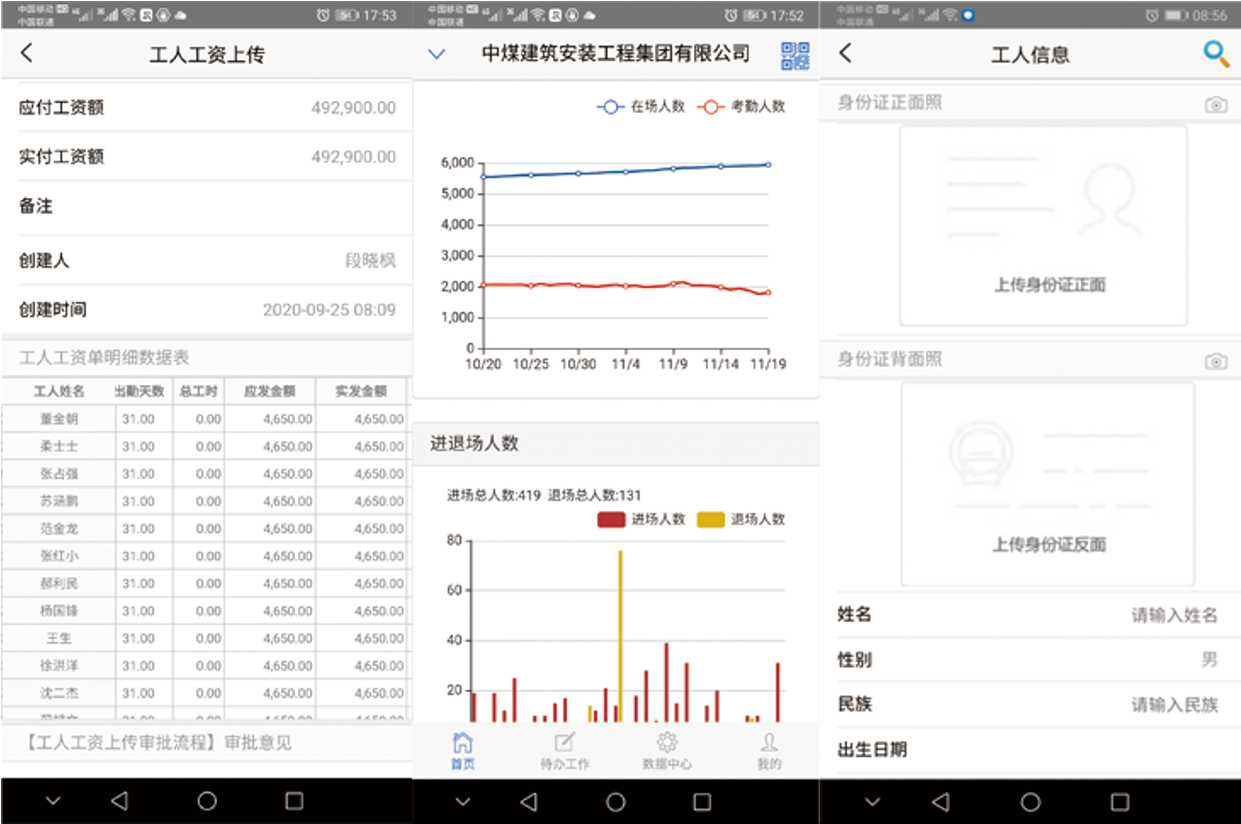Image resolution: width=1241 pixels, height=824 pixels.
Task: Tap camera icon beside 身份证正面照
Action: pos(1215,104)
